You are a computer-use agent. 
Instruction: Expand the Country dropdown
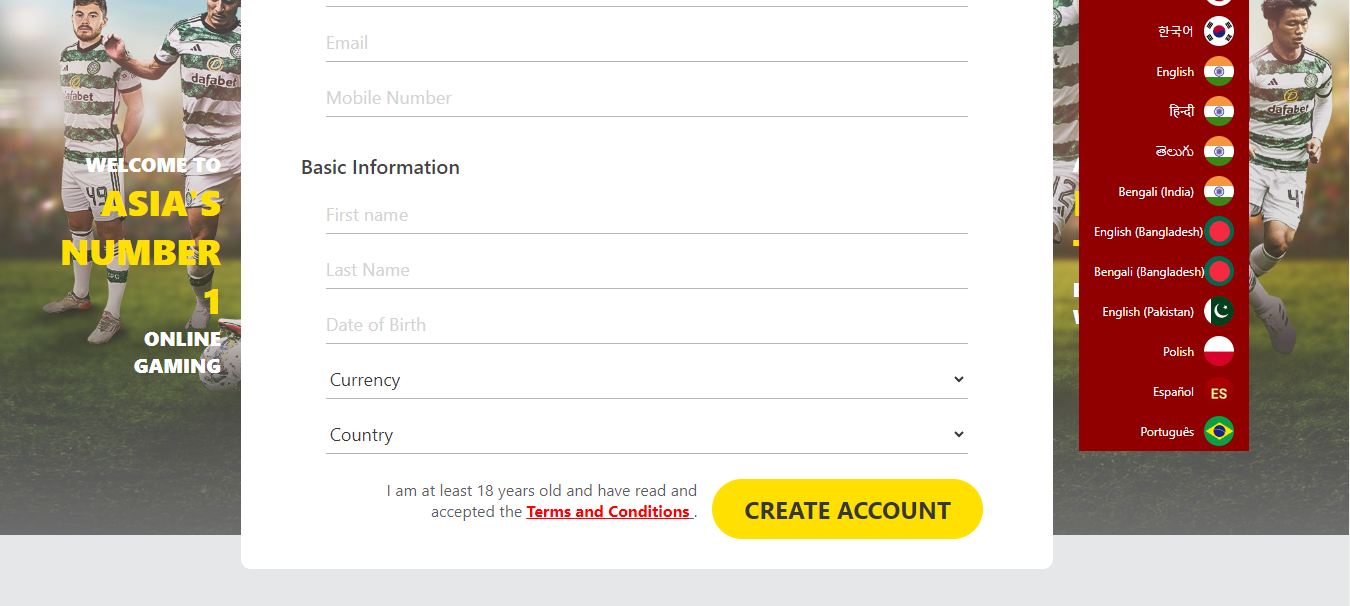[646, 435]
